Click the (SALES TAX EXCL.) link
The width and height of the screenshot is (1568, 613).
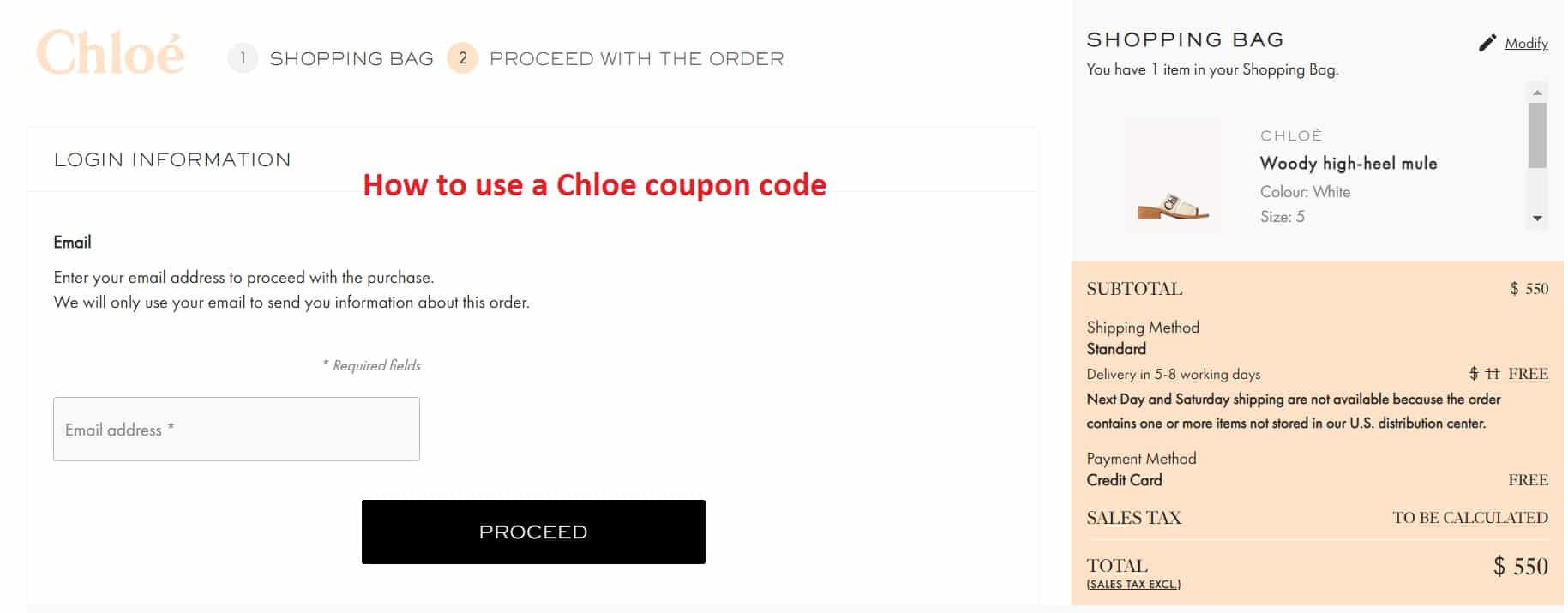pos(1133,583)
